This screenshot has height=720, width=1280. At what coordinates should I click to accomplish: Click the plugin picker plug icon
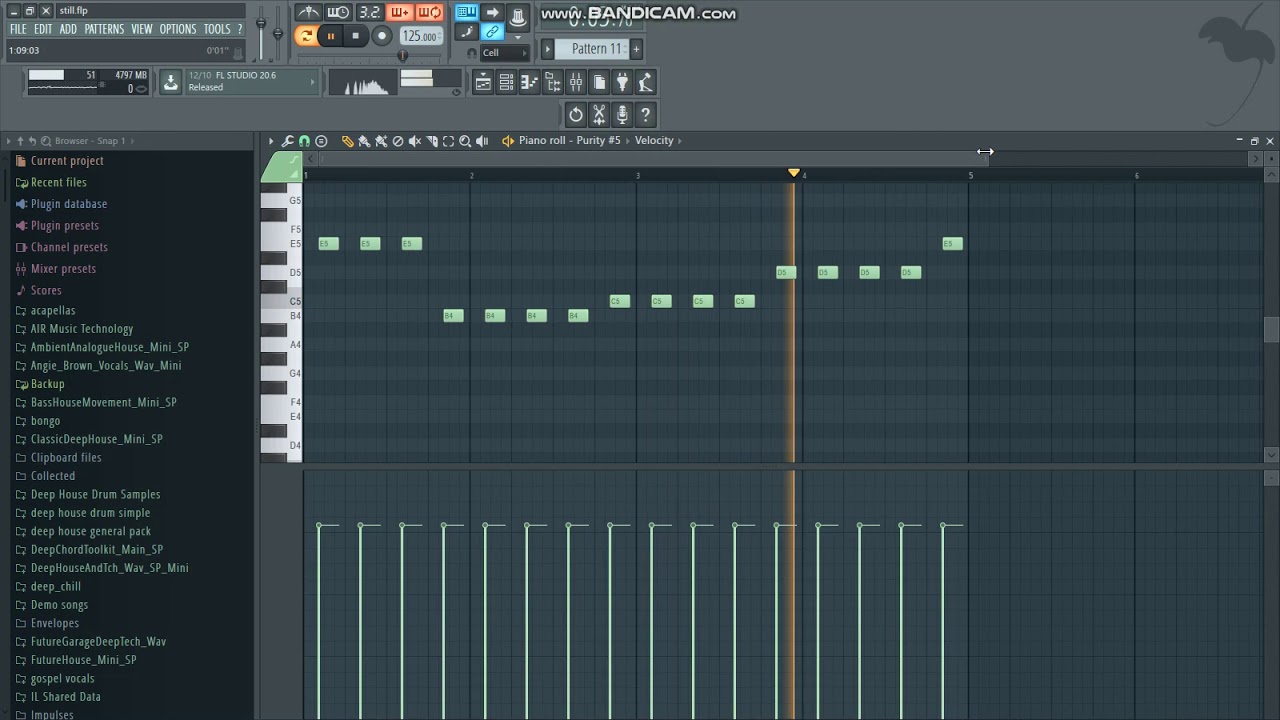(622, 83)
